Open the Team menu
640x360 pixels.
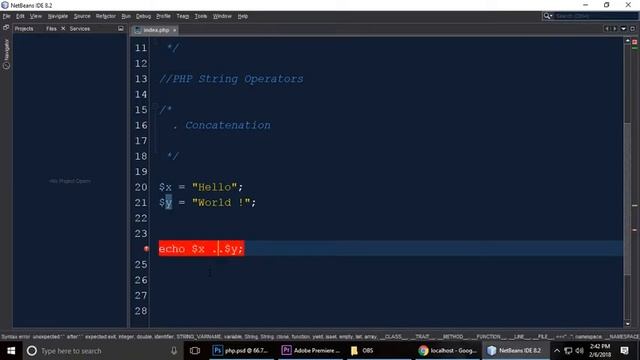pos(182,16)
